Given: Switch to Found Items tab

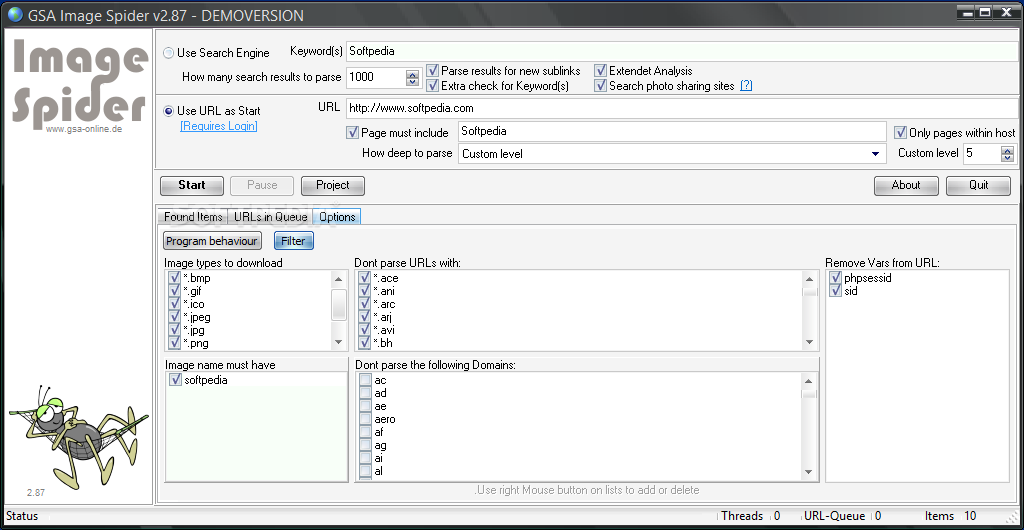Looking at the screenshot, I should click(x=193, y=217).
